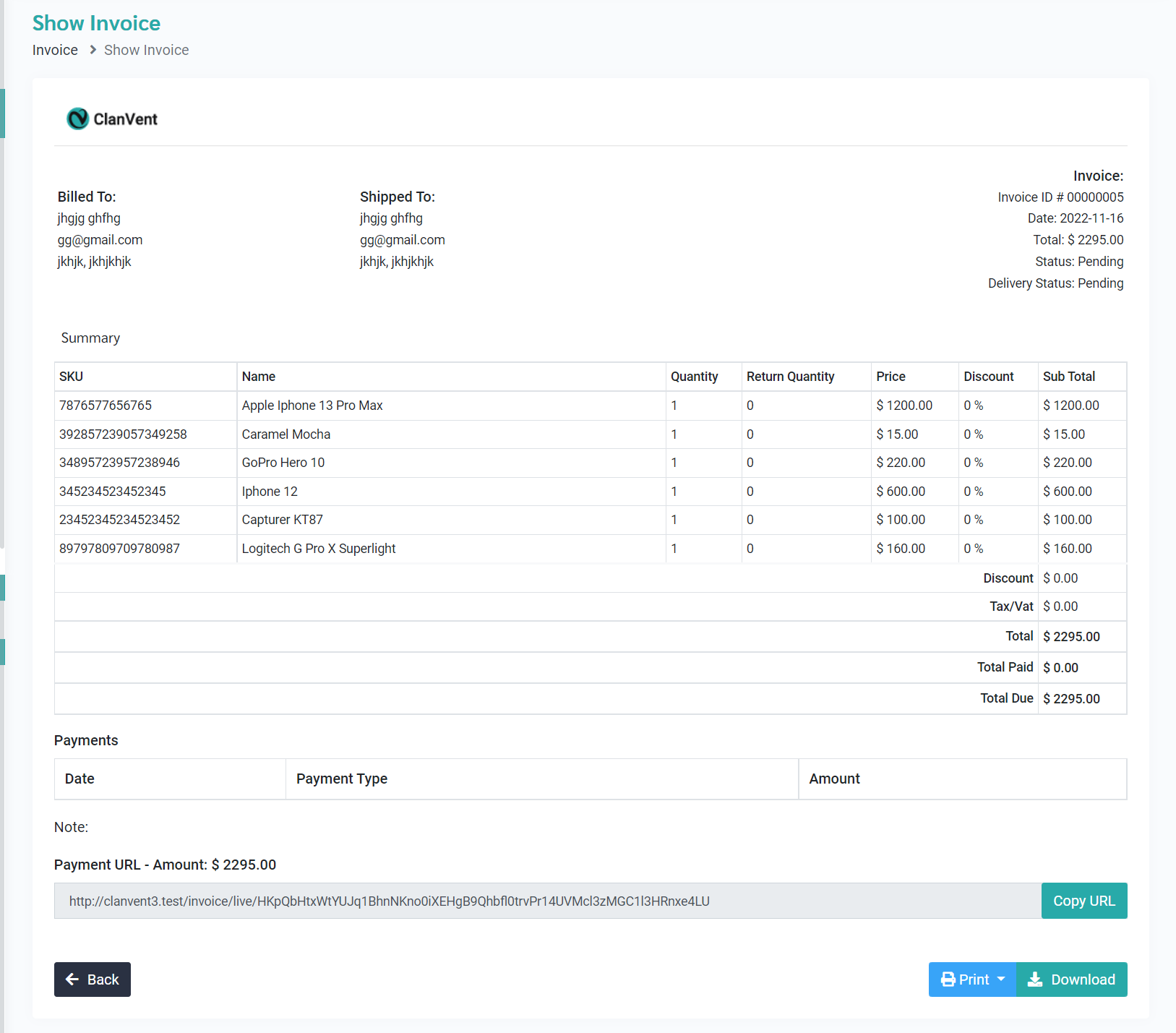Screen dimensions: 1176x1033
Task: Click the Billed To email gg@gmail.com
Action: pos(100,240)
